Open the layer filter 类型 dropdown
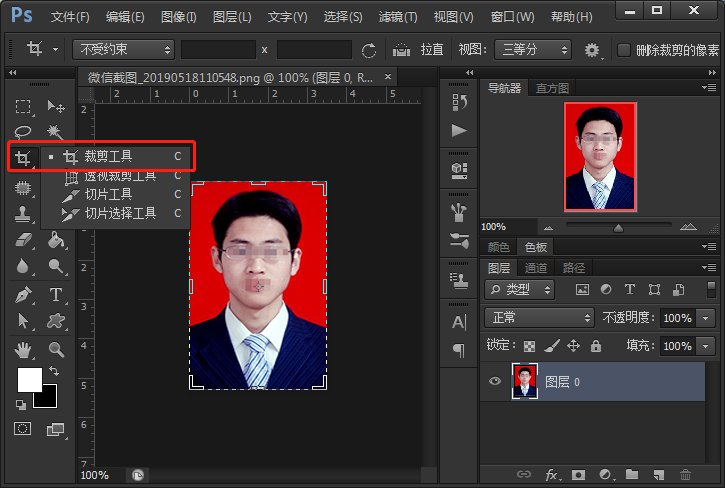Image resolution: width=725 pixels, height=488 pixels. (519, 290)
